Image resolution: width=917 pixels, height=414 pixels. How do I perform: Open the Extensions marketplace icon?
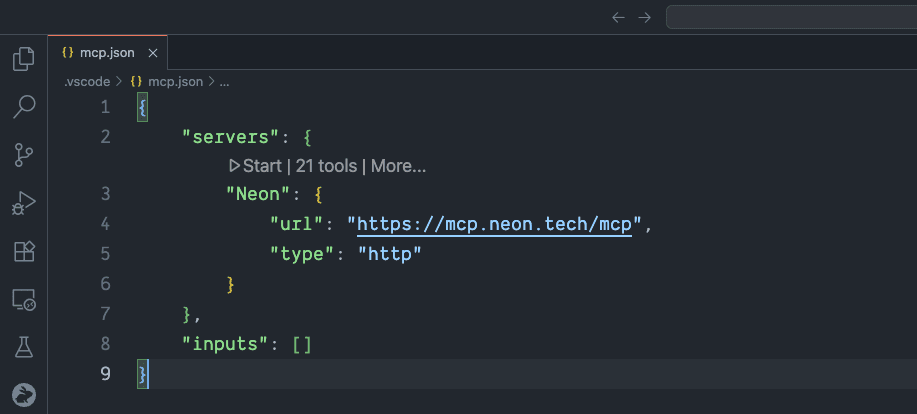pyautogui.click(x=23, y=251)
